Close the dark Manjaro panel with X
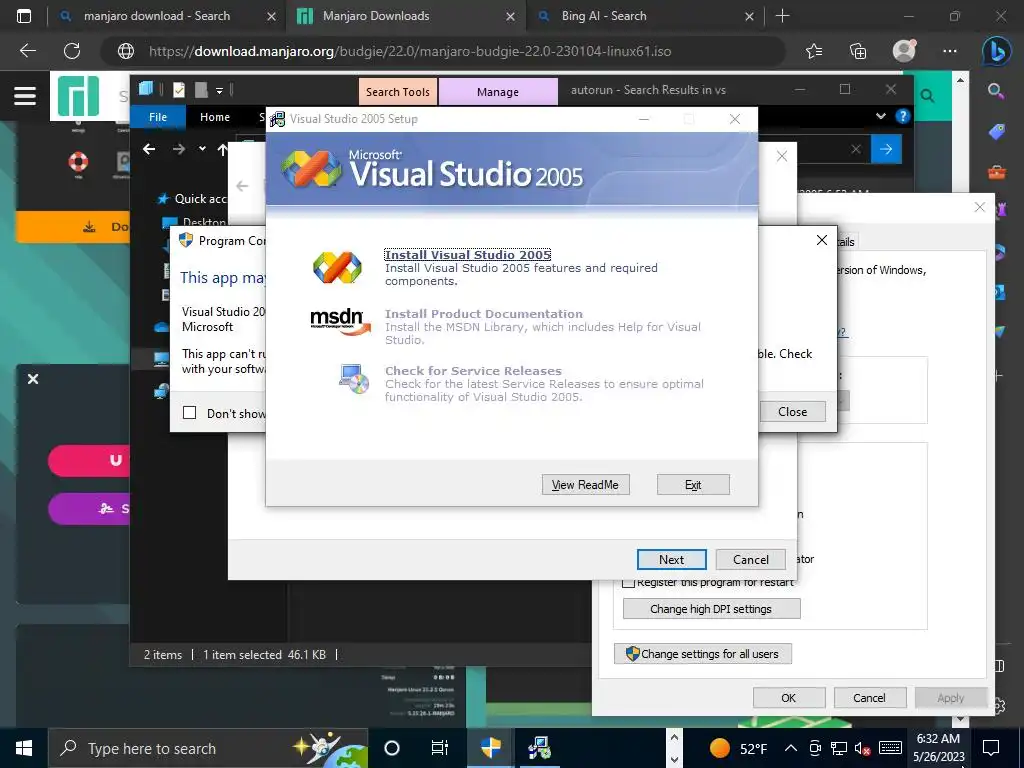Screen dimensions: 1024x768 coord(33,379)
